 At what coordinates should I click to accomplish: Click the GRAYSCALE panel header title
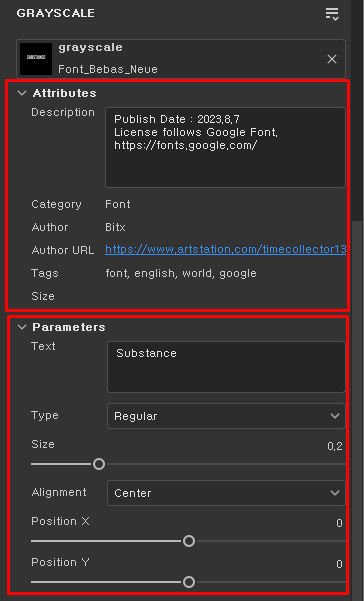(56, 13)
